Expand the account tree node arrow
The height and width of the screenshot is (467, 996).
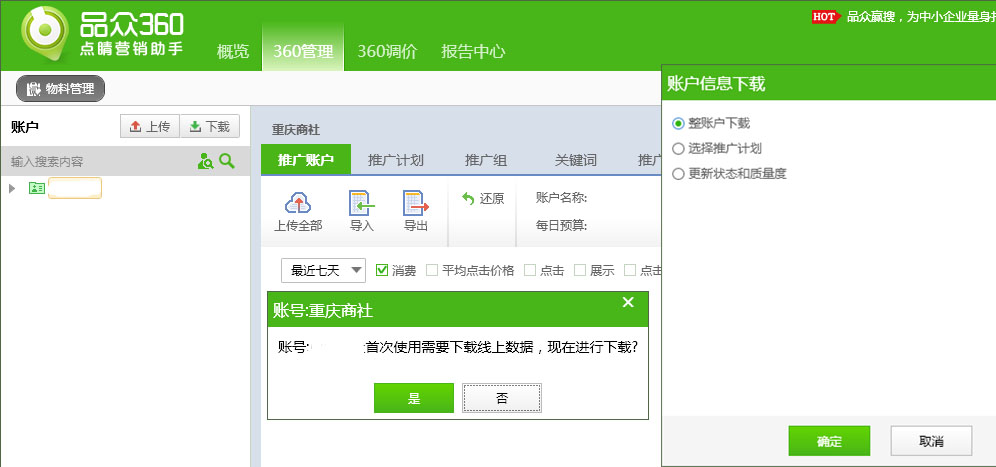click(12, 188)
